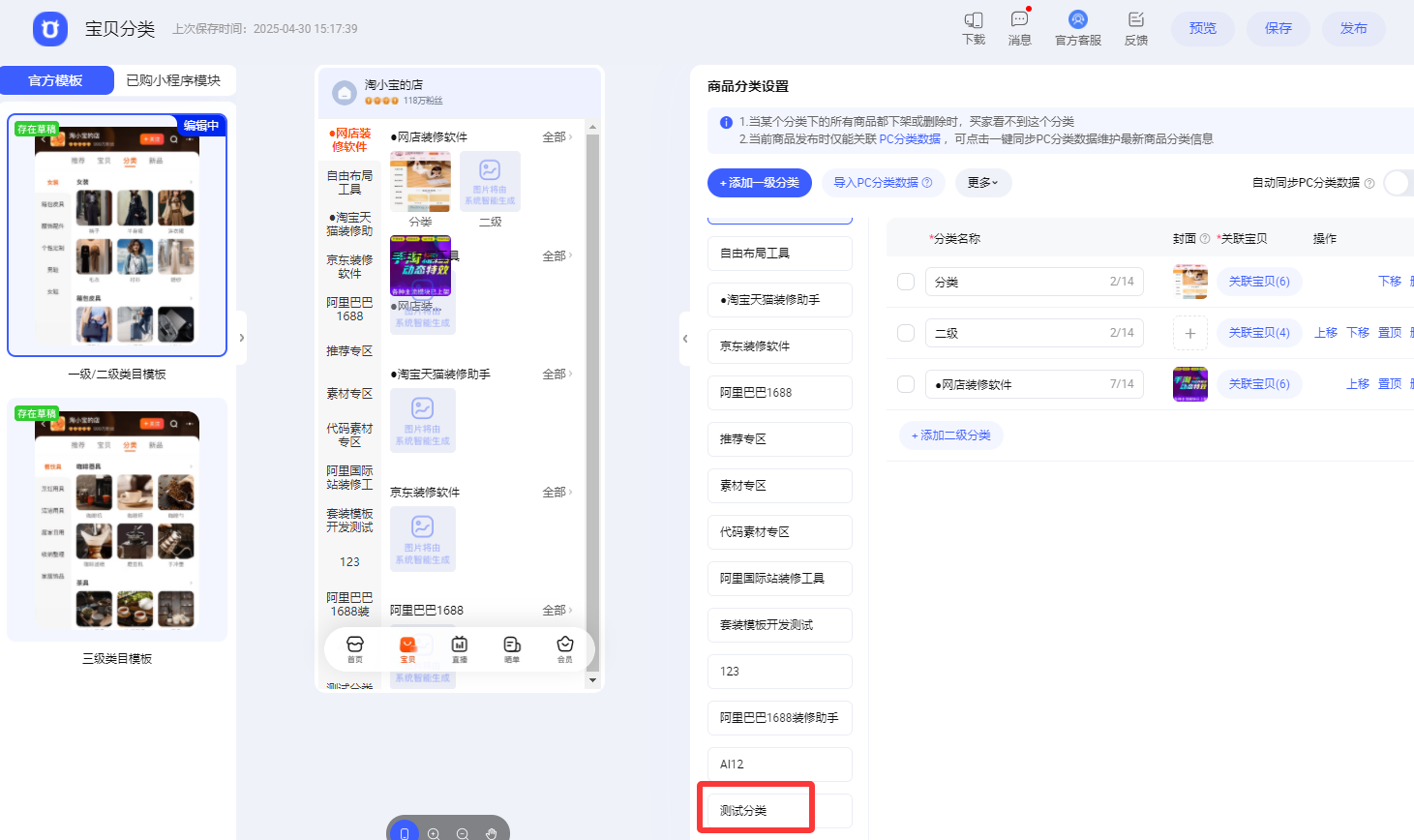Screen dimensions: 1414x840
Task: Click 添加一级分类 button
Action: [x=760, y=183]
